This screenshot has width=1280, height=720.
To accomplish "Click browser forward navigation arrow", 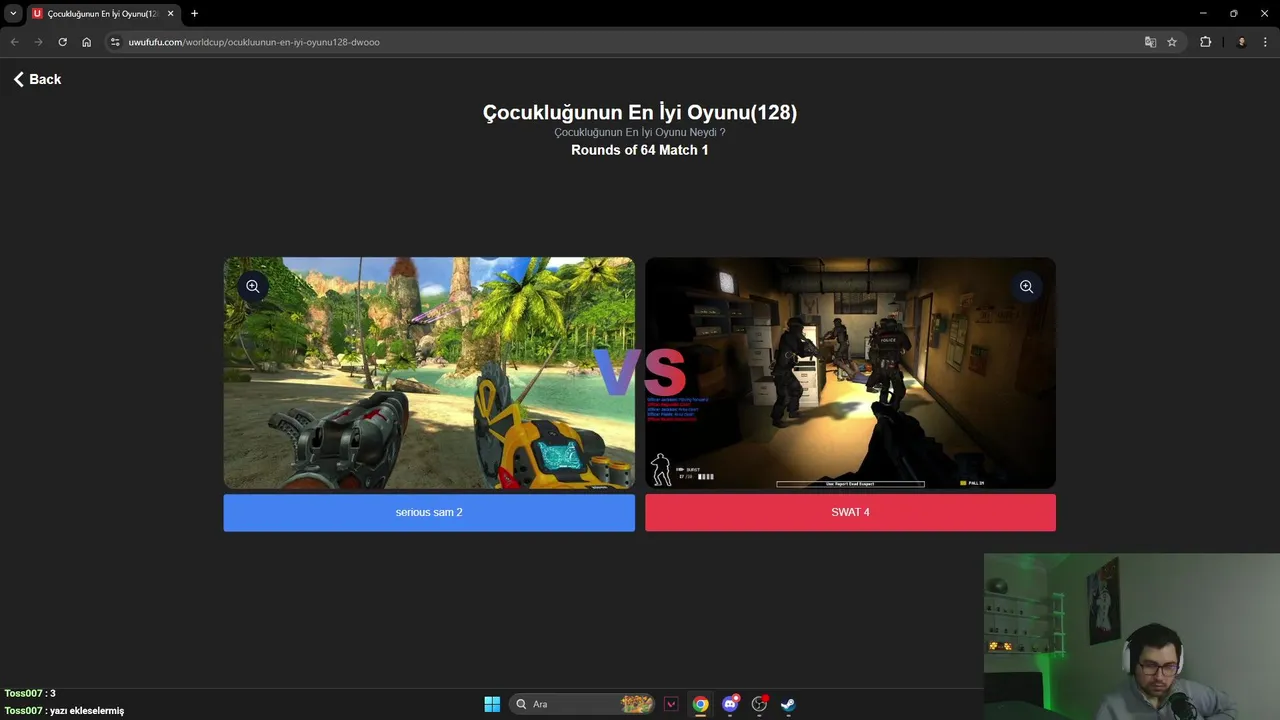I will click(38, 42).
